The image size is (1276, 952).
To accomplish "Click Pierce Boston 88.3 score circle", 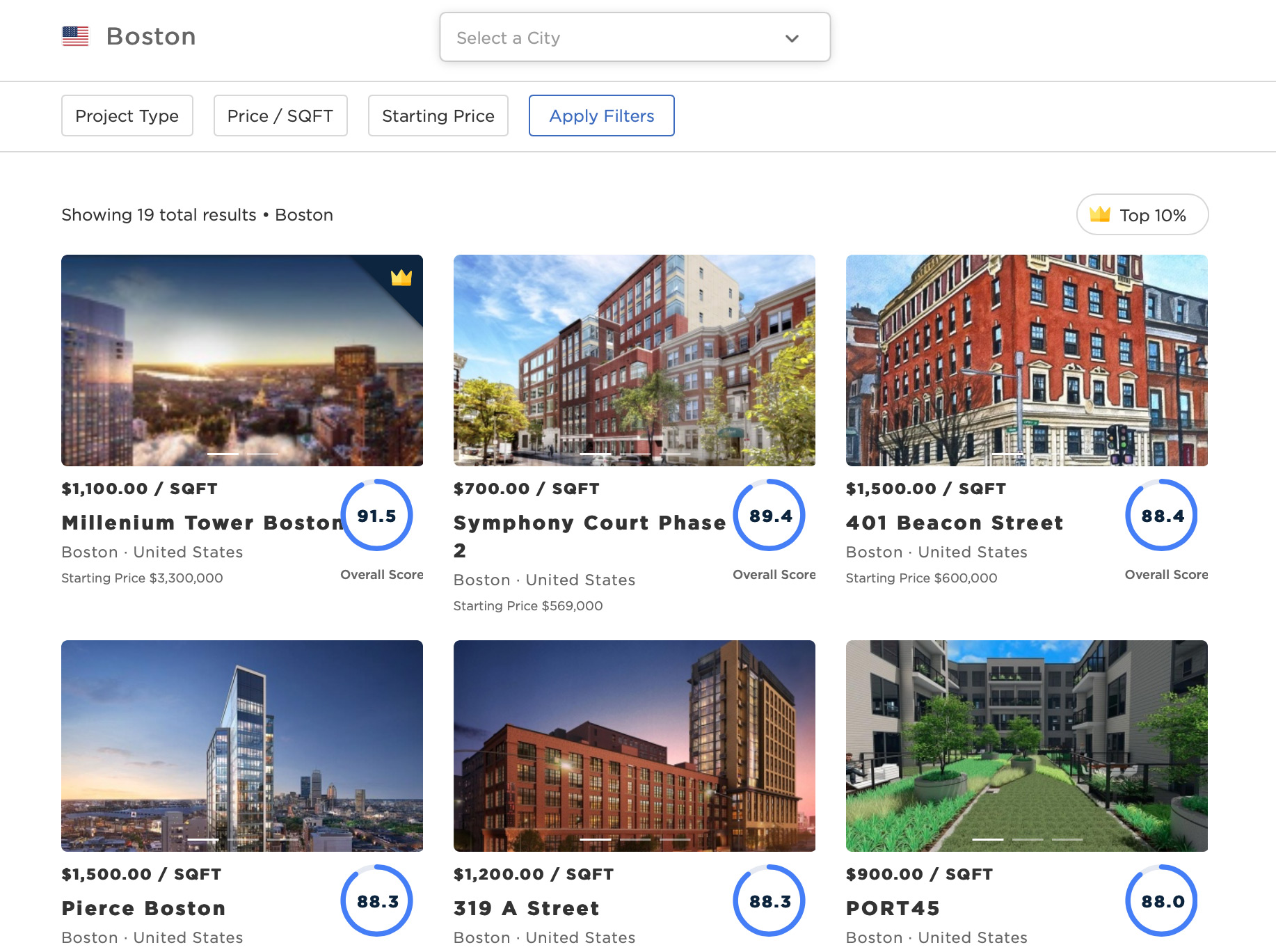I will click(376, 901).
